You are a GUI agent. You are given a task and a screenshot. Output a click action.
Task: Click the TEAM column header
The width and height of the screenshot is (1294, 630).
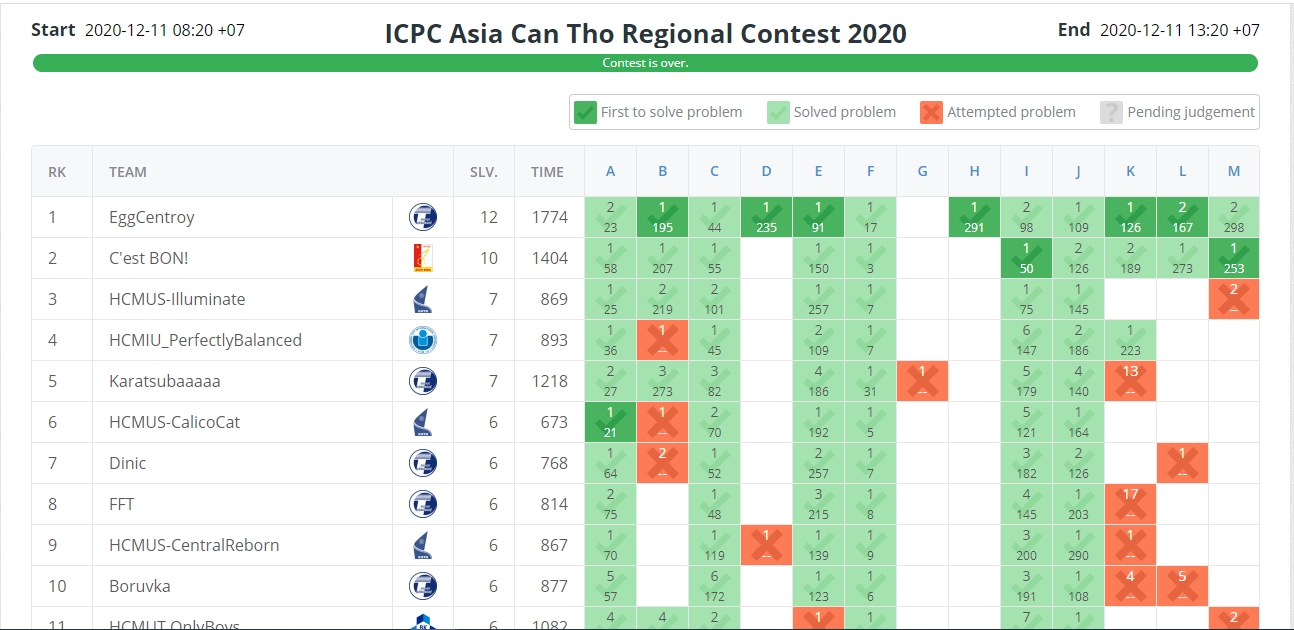click(128, 171)
